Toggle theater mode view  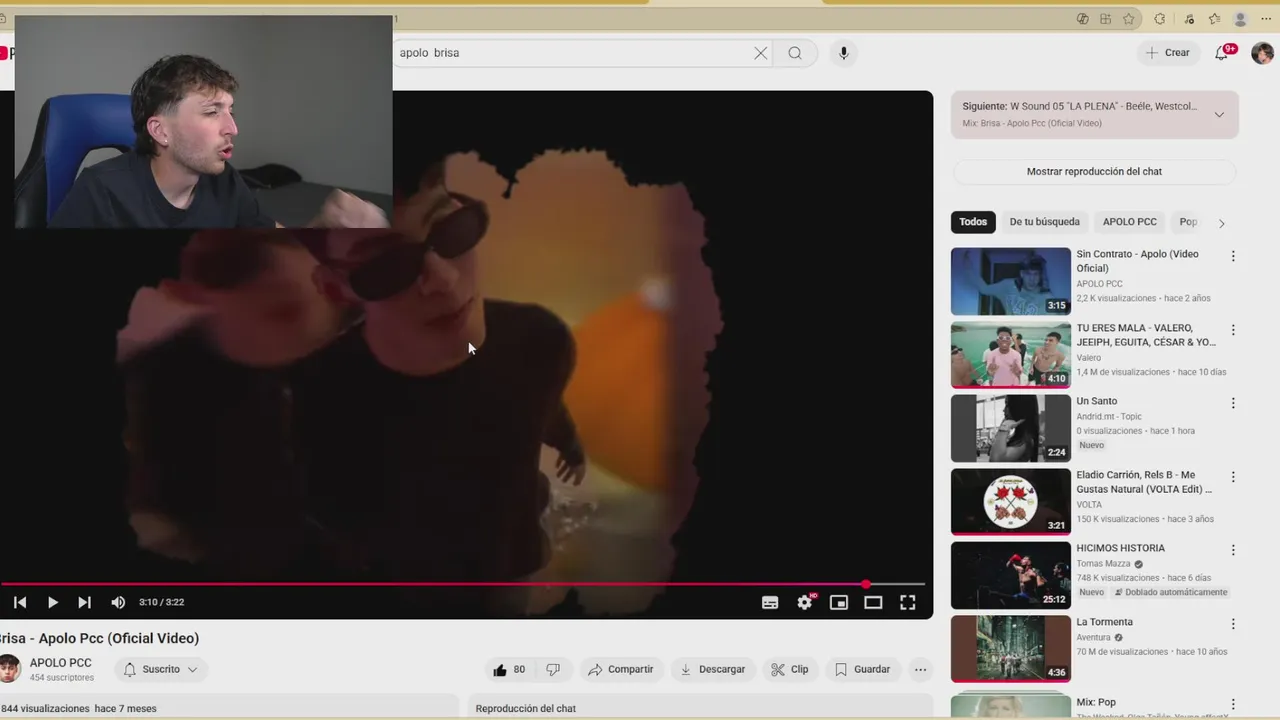pyautogui.click(x=873, y=602)
